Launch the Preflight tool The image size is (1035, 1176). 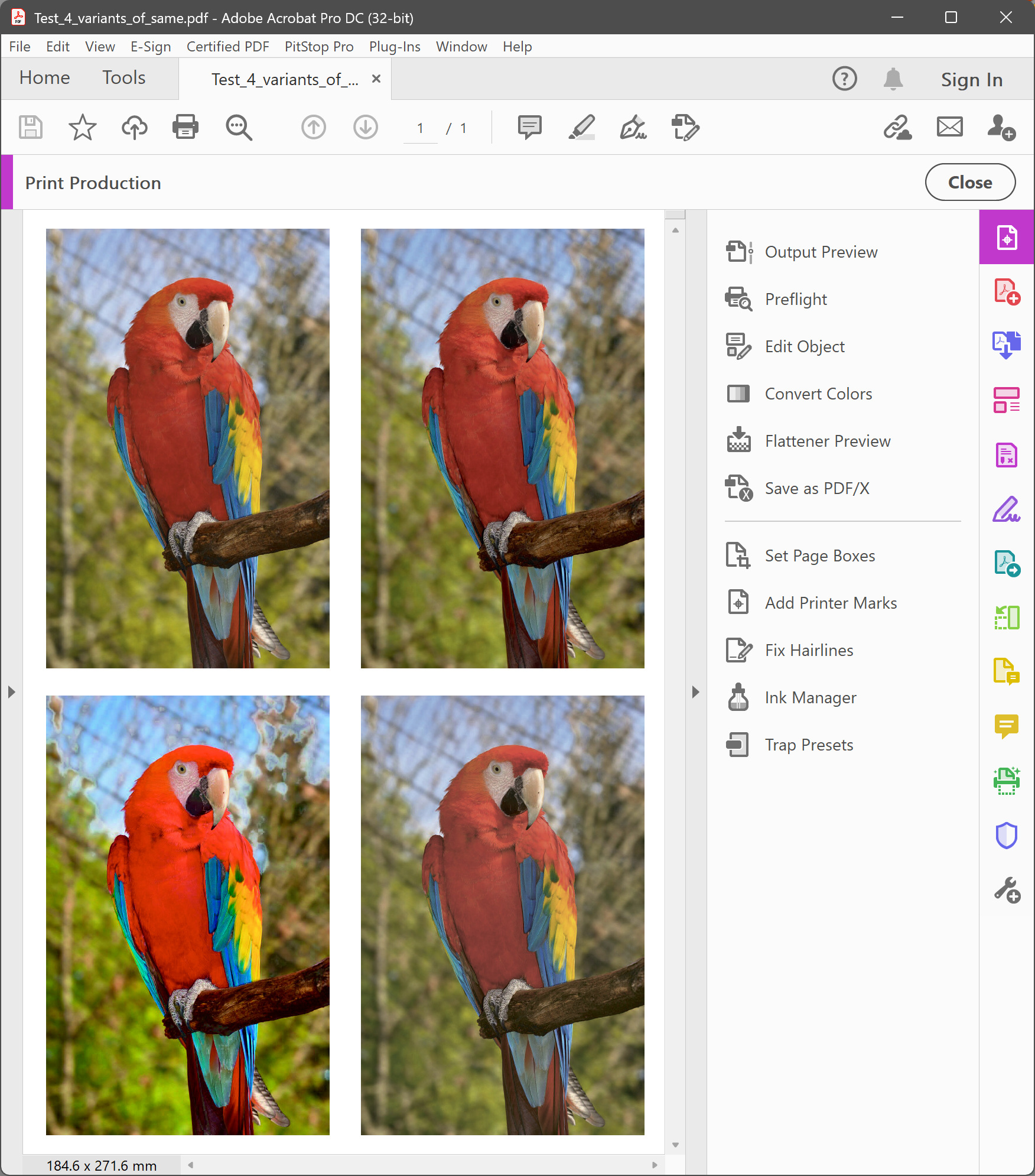pyautogui.click(x=795, y=300)
